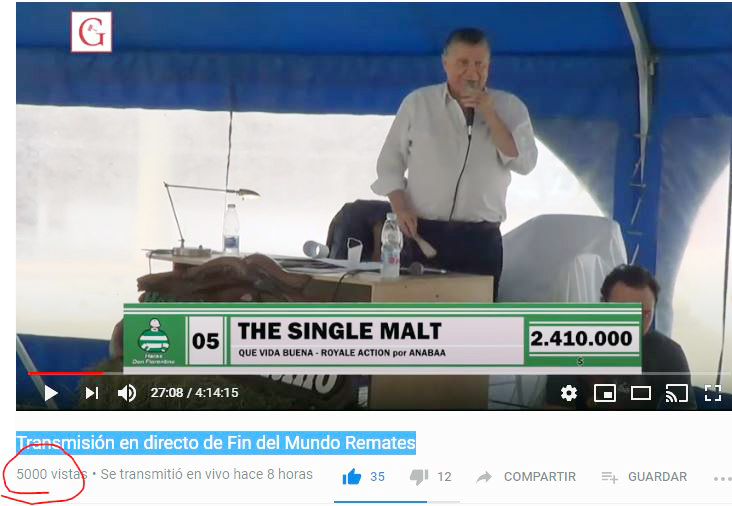Click the share arrow icon
The image size is (732, 506).
(x=484, y=477)
